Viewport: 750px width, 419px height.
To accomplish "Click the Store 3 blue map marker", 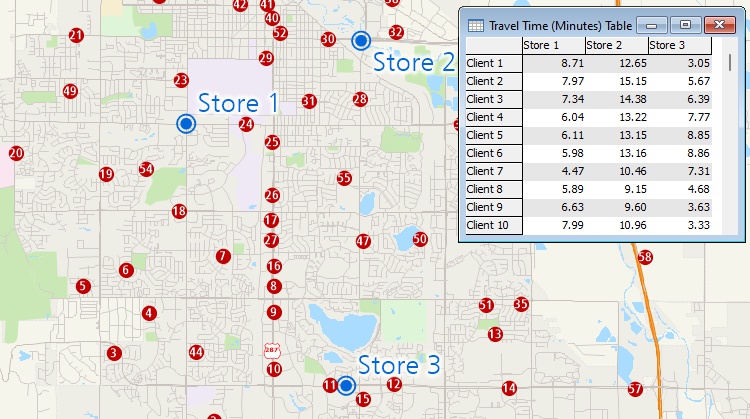I will tap(346, 385).
